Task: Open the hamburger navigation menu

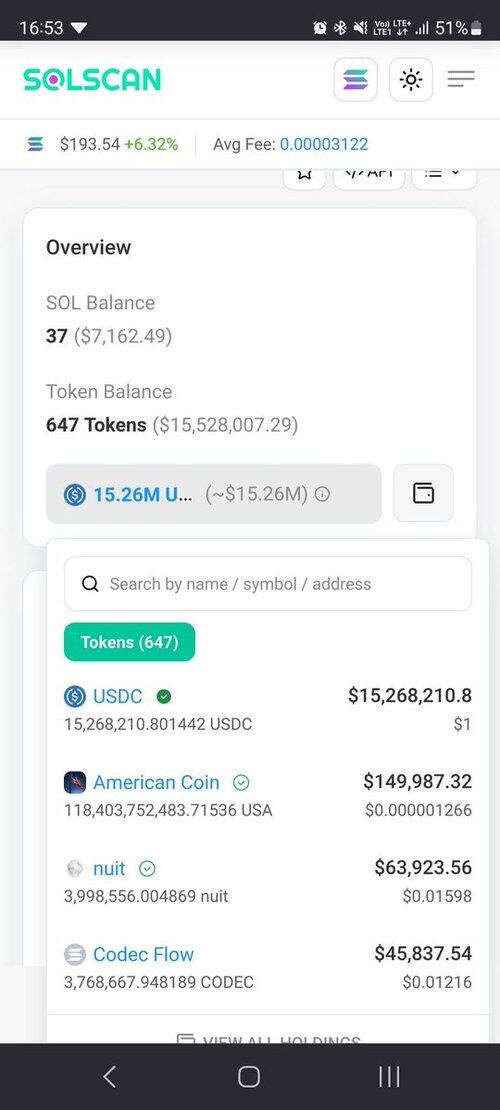Action: (460, 79)
